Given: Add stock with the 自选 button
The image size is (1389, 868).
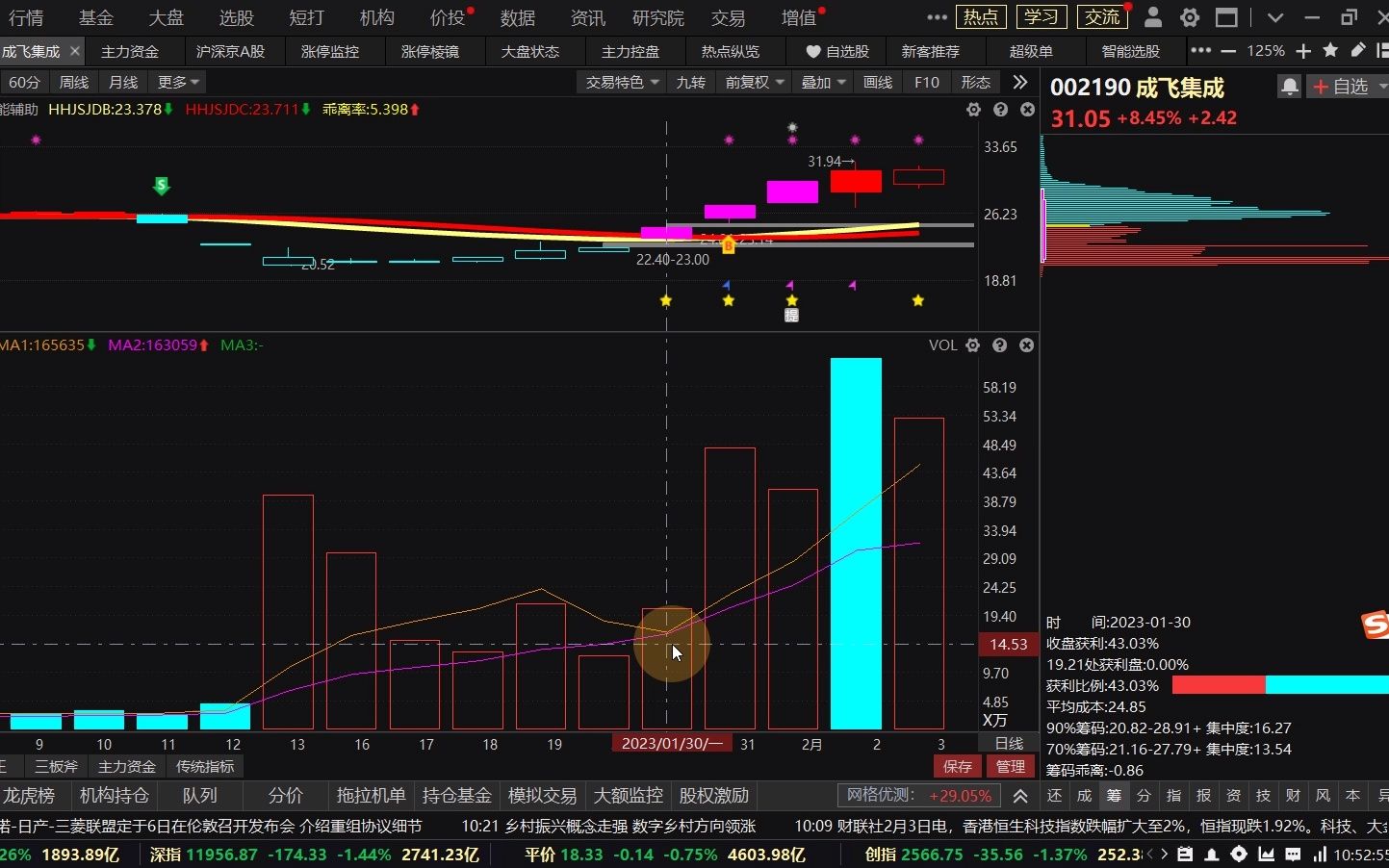Looking at the screenshot, I should point(1340,87).
